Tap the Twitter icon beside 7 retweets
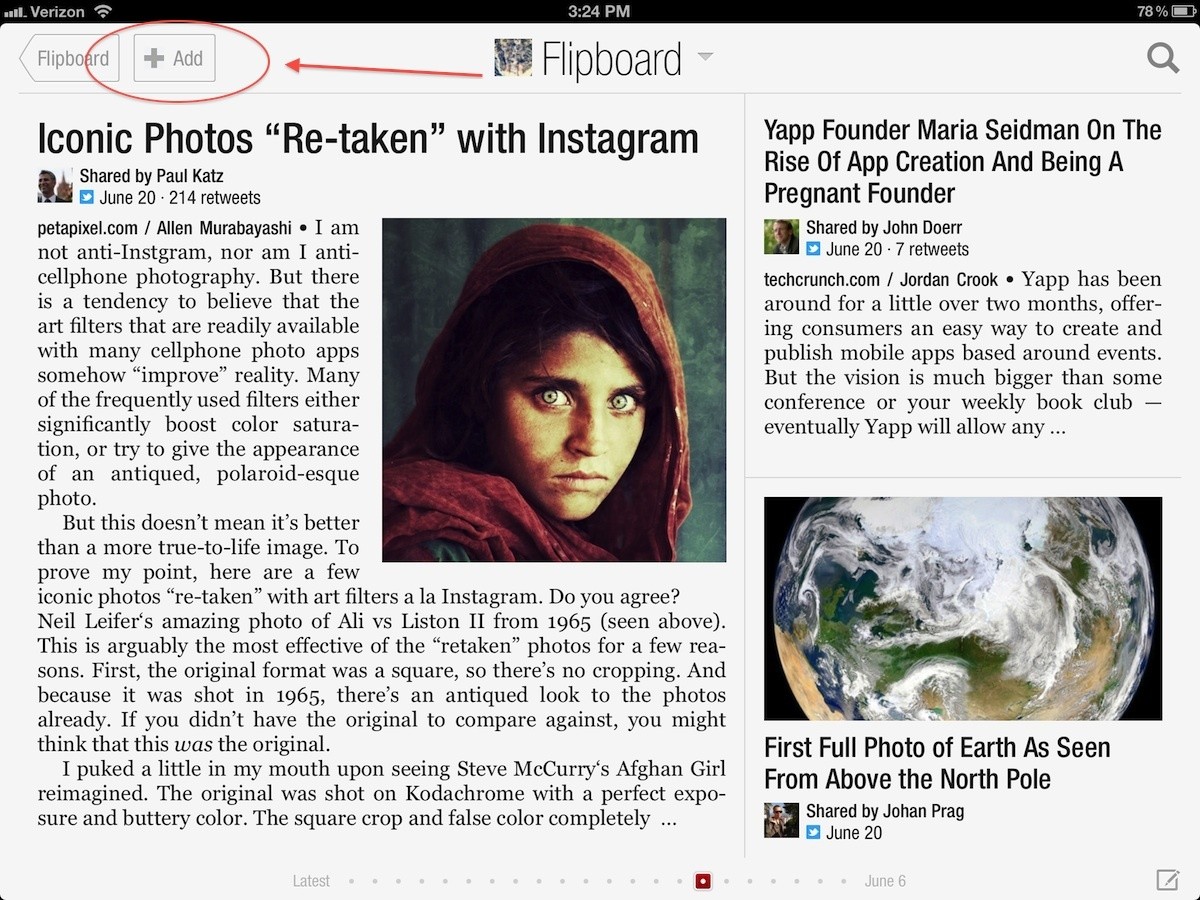Viewport: 1200px width, 900px height. tap(814, 249)
